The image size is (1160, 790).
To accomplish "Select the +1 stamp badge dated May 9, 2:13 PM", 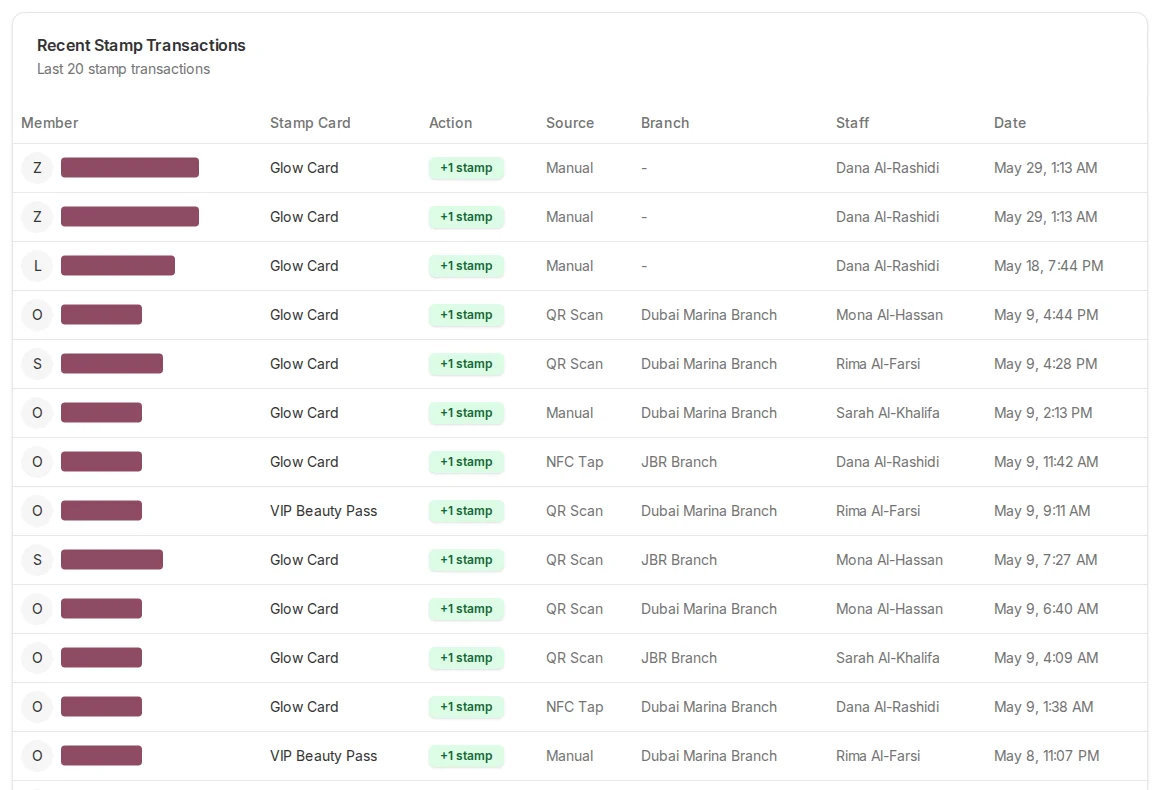I will point(466,413).
